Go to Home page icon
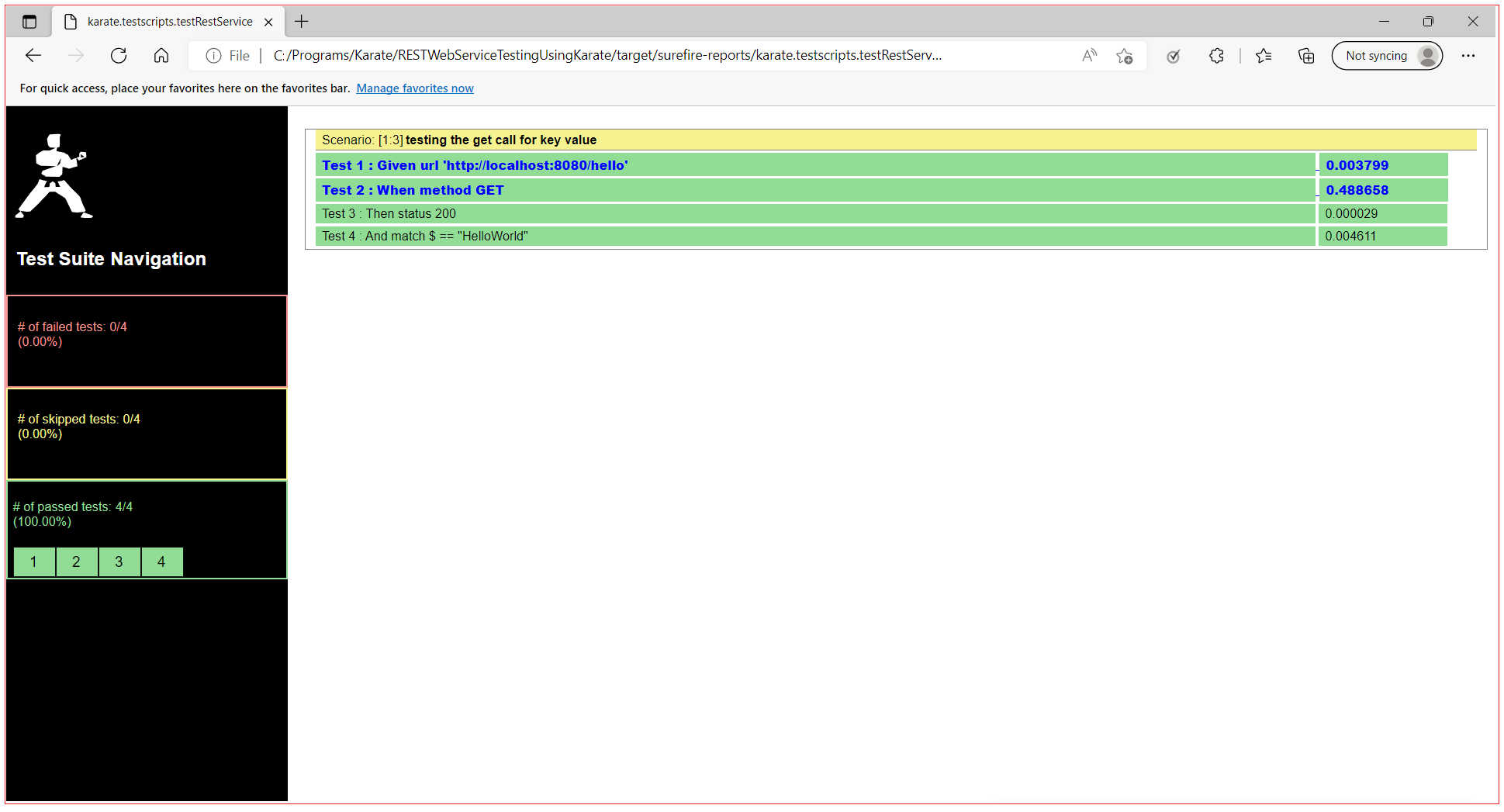1504x812 pixels. click(x=161, y=56)
